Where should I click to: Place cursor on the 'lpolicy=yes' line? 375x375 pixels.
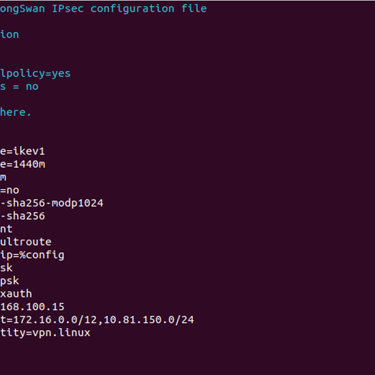point(35,74)
